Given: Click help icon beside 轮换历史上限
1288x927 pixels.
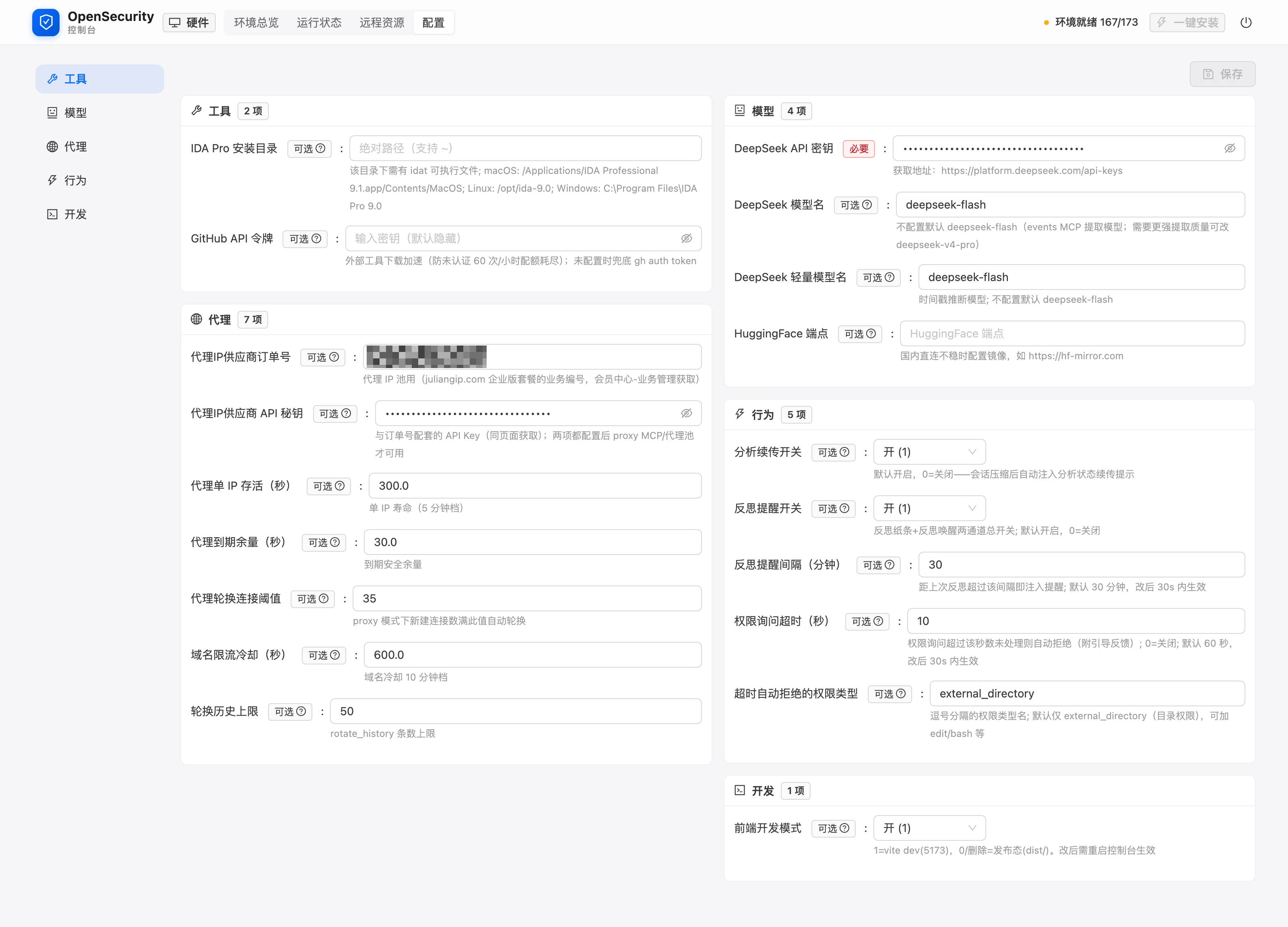Looking at the screenshot, I should pyautogui.click(x=301, y=711).
